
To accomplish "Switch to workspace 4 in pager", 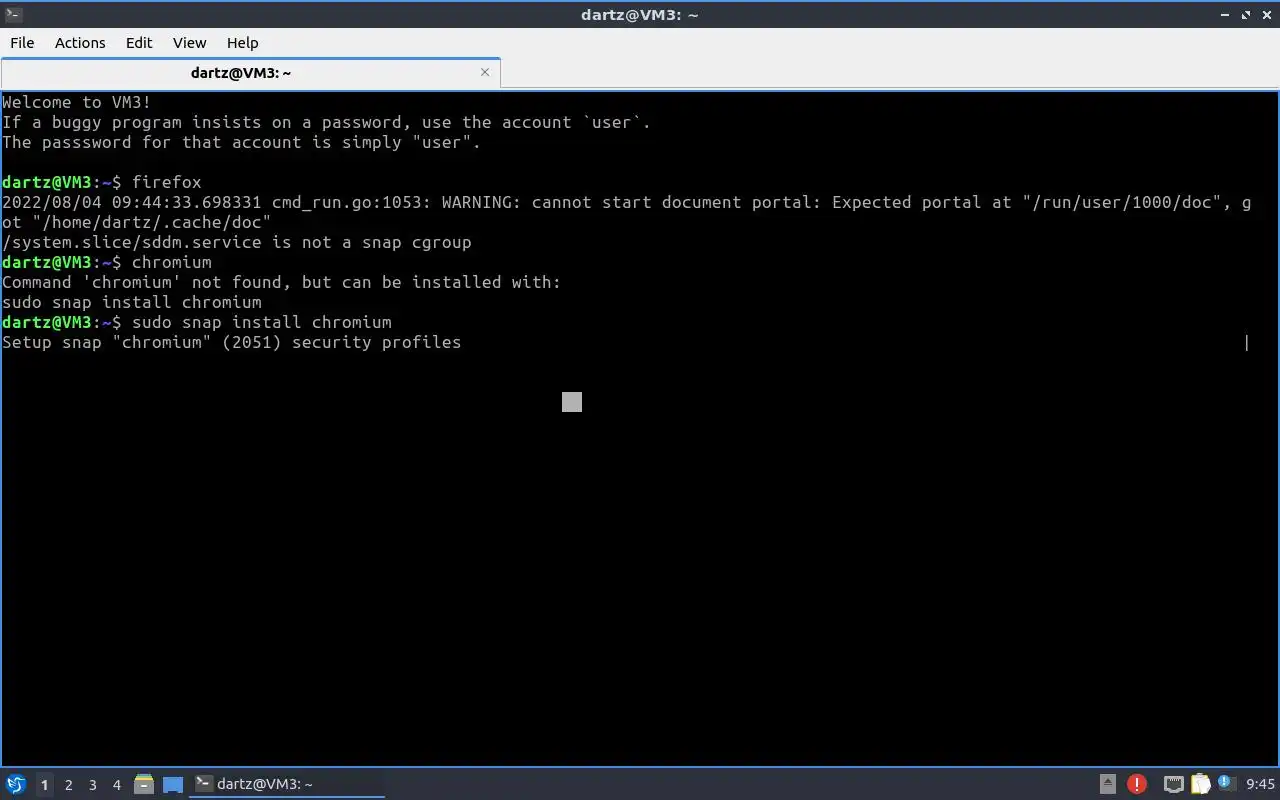I will pyautogui.click(x=116, y=785).
